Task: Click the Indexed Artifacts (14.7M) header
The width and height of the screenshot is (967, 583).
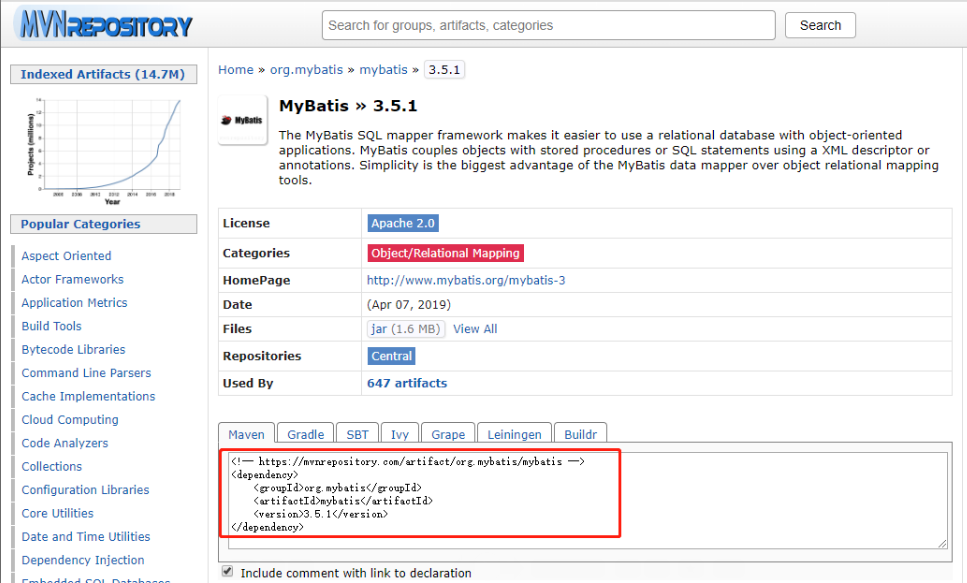Action: [x=104, y=74]
